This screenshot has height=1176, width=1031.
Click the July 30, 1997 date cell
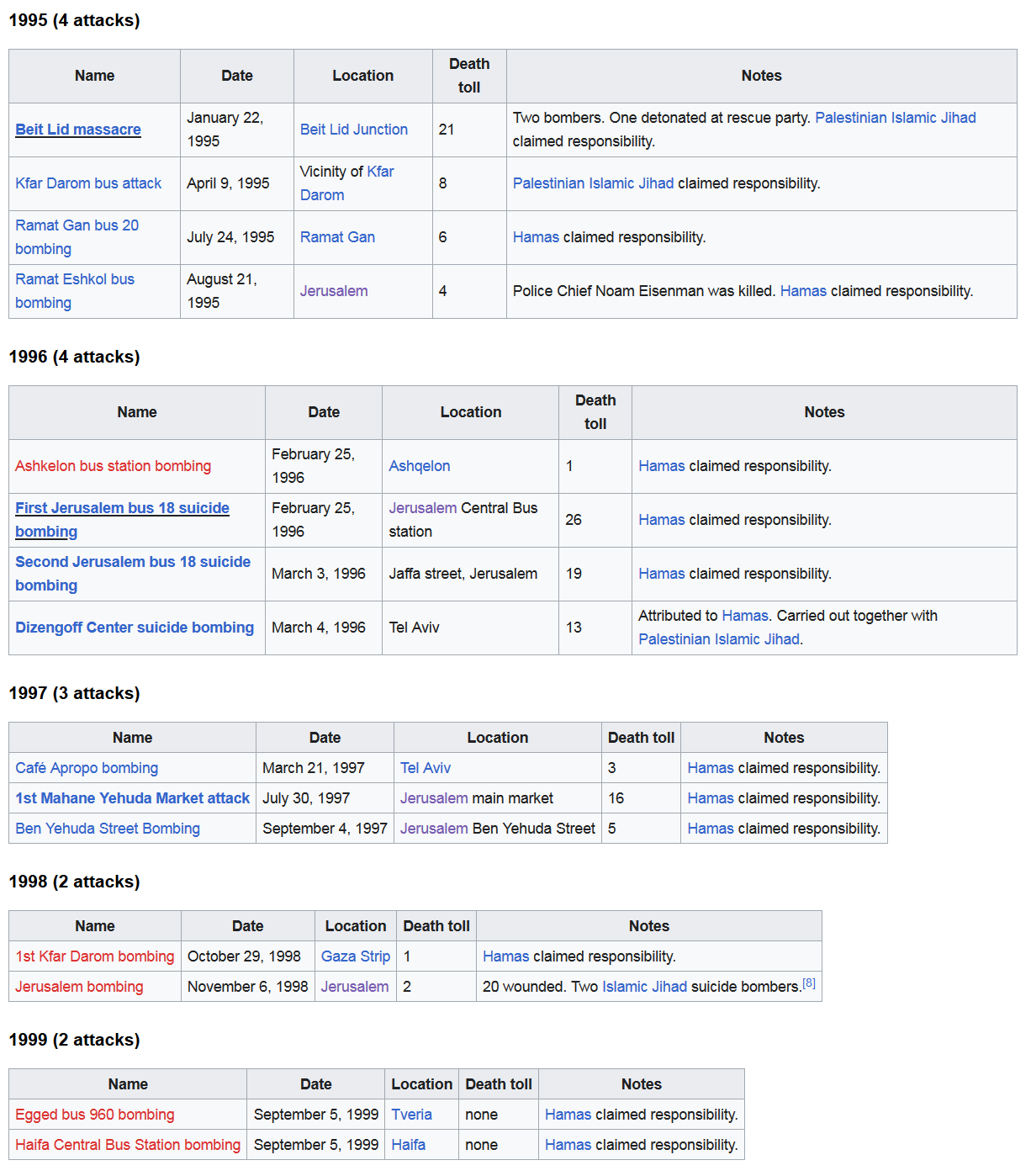click(x=325, y=798)
